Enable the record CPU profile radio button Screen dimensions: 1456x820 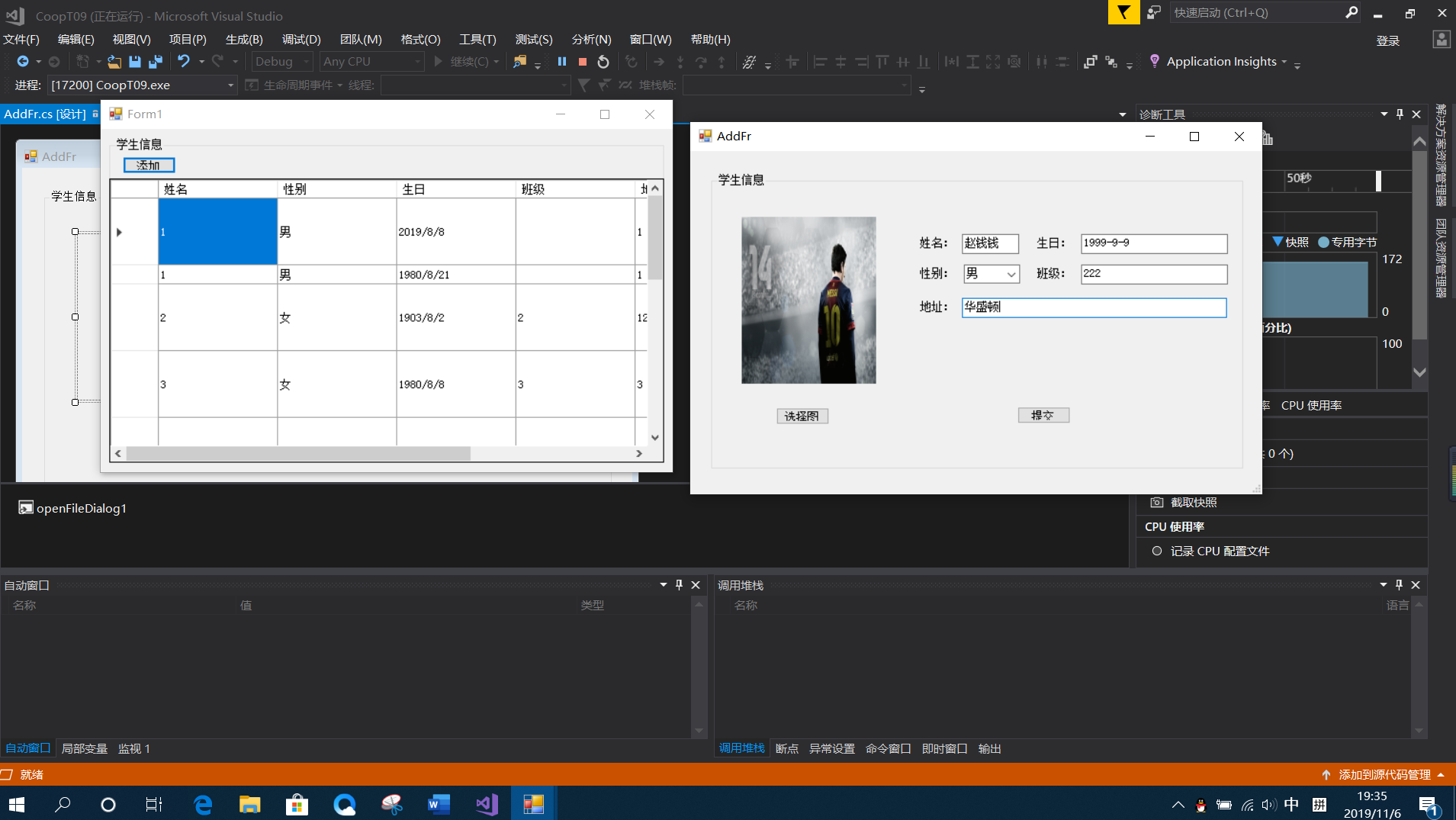pyautogui.click(x=1157, y=551)
